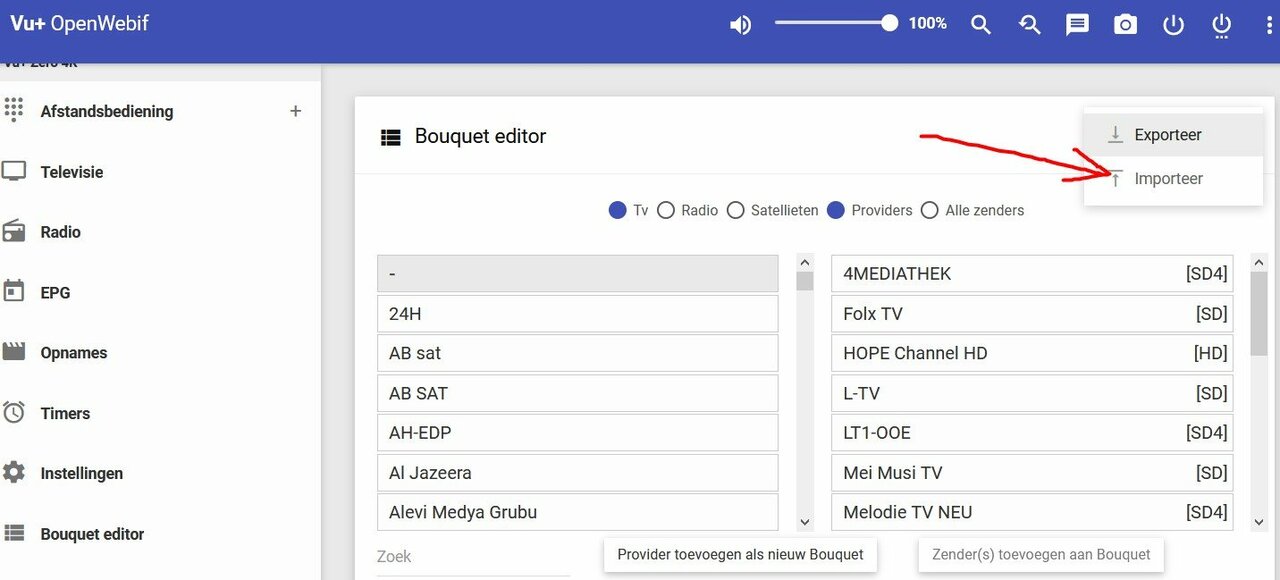Image resolution: width=1280 pixels, height=580 pixels.
Task: Open the chat message icon
Action: 1076,24
